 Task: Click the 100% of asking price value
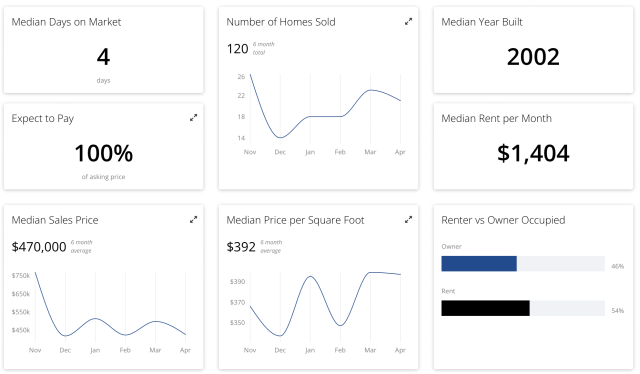[x=104, y=154]
